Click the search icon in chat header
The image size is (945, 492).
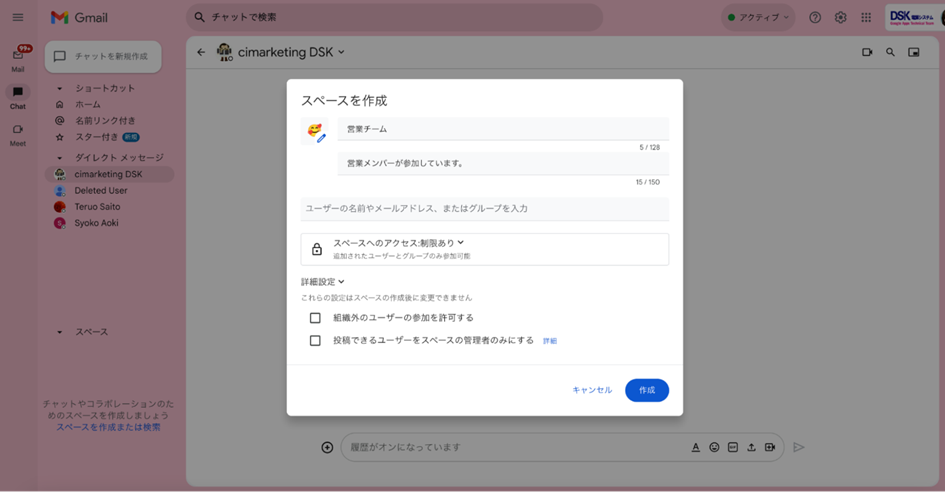(x=890, y=52)
